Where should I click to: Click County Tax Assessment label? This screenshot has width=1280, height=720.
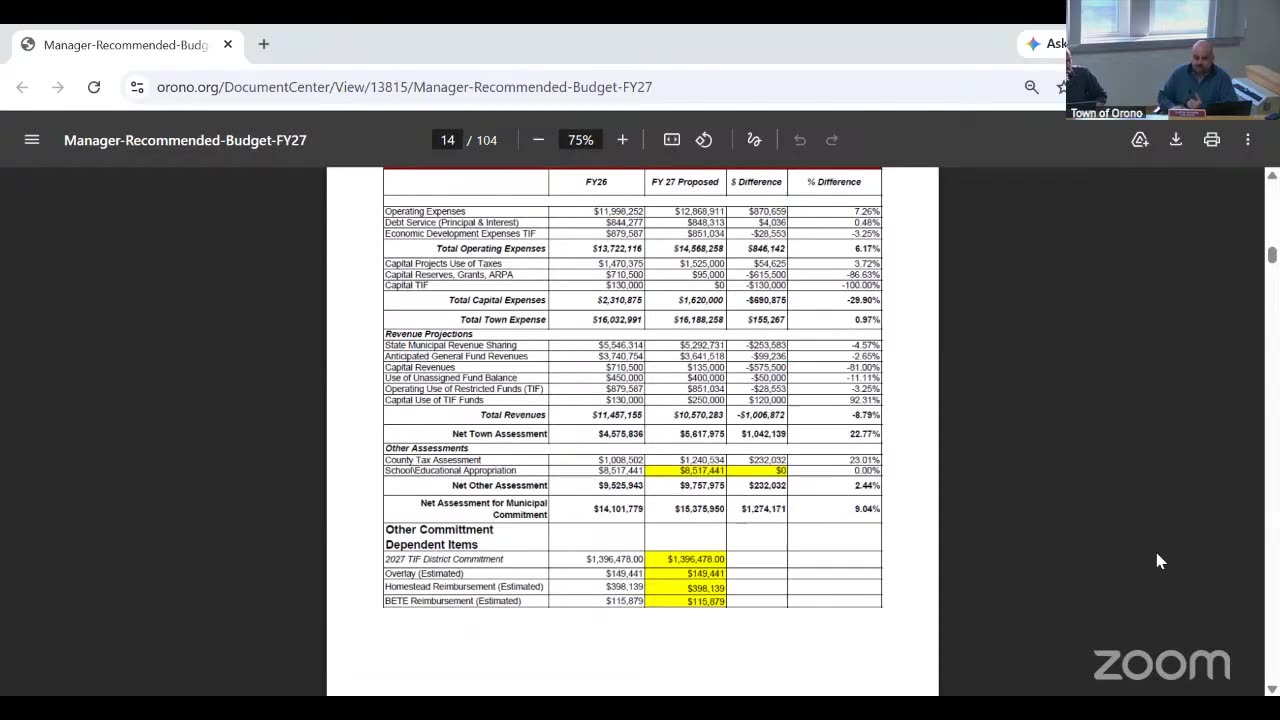click(433, 460)
